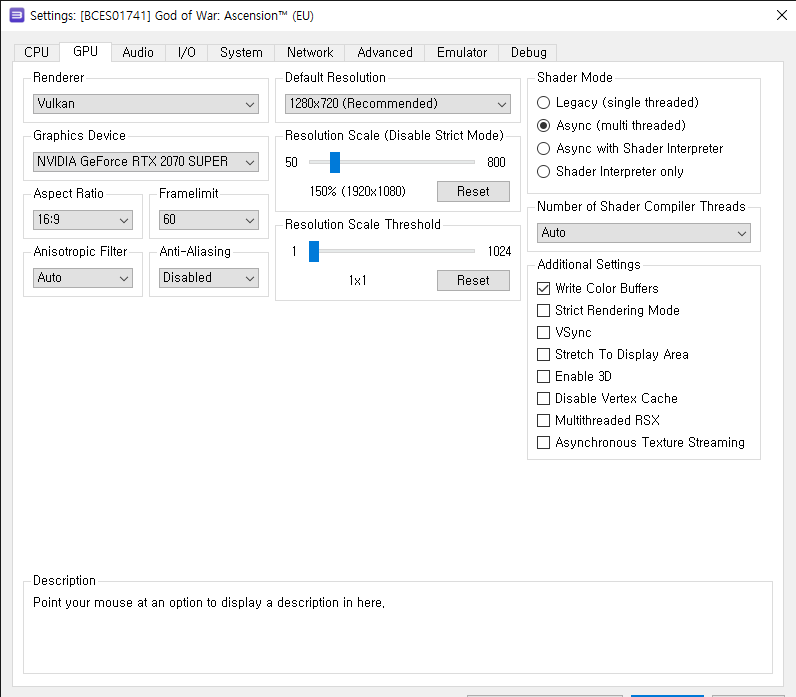Click the Resolution Scale Threshold slider handle

coord(314,251)
